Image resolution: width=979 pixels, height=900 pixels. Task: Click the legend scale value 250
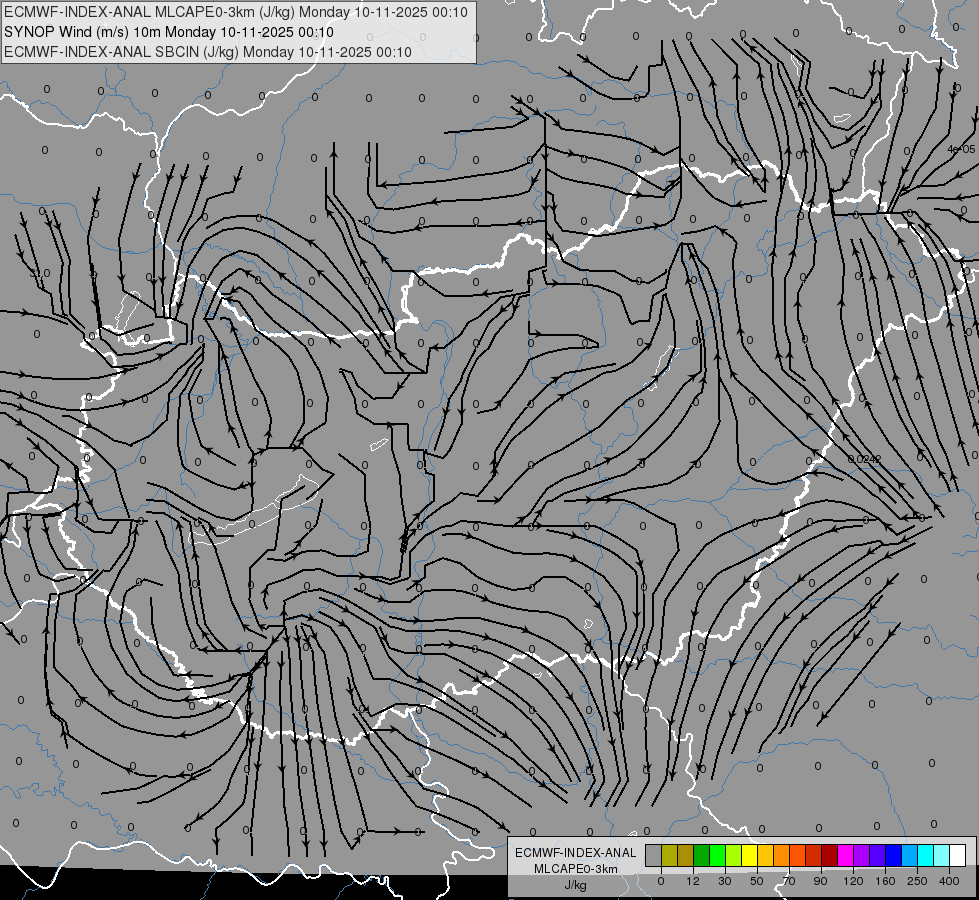tap(917, 881)
